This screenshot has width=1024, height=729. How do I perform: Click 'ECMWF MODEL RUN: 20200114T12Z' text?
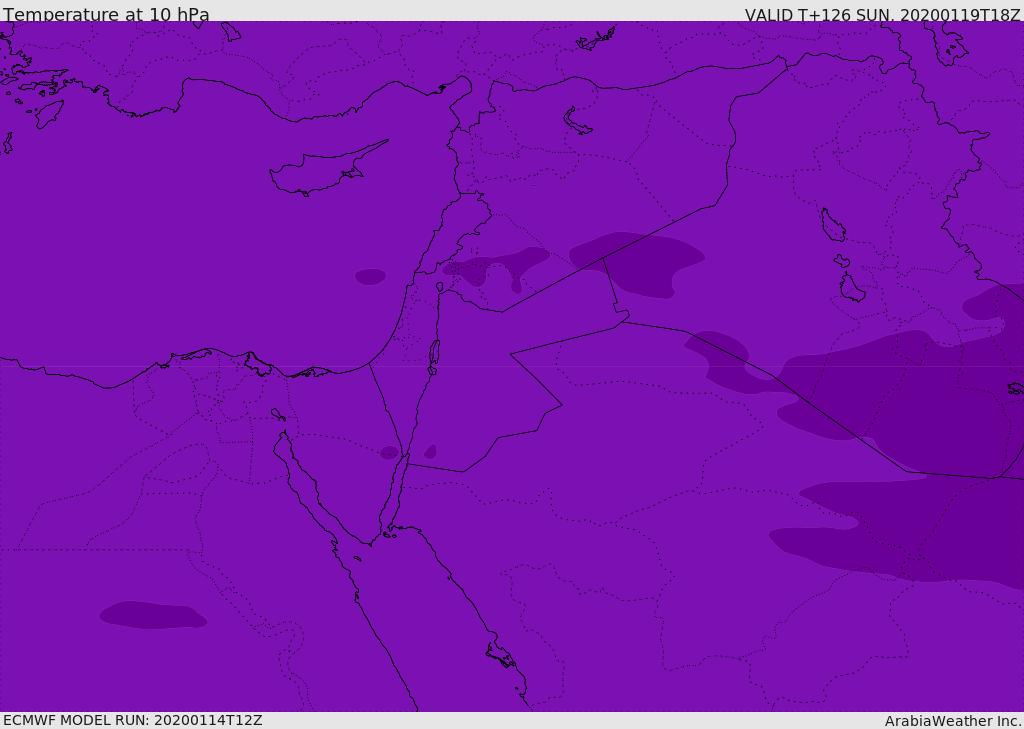click(133, 720)
